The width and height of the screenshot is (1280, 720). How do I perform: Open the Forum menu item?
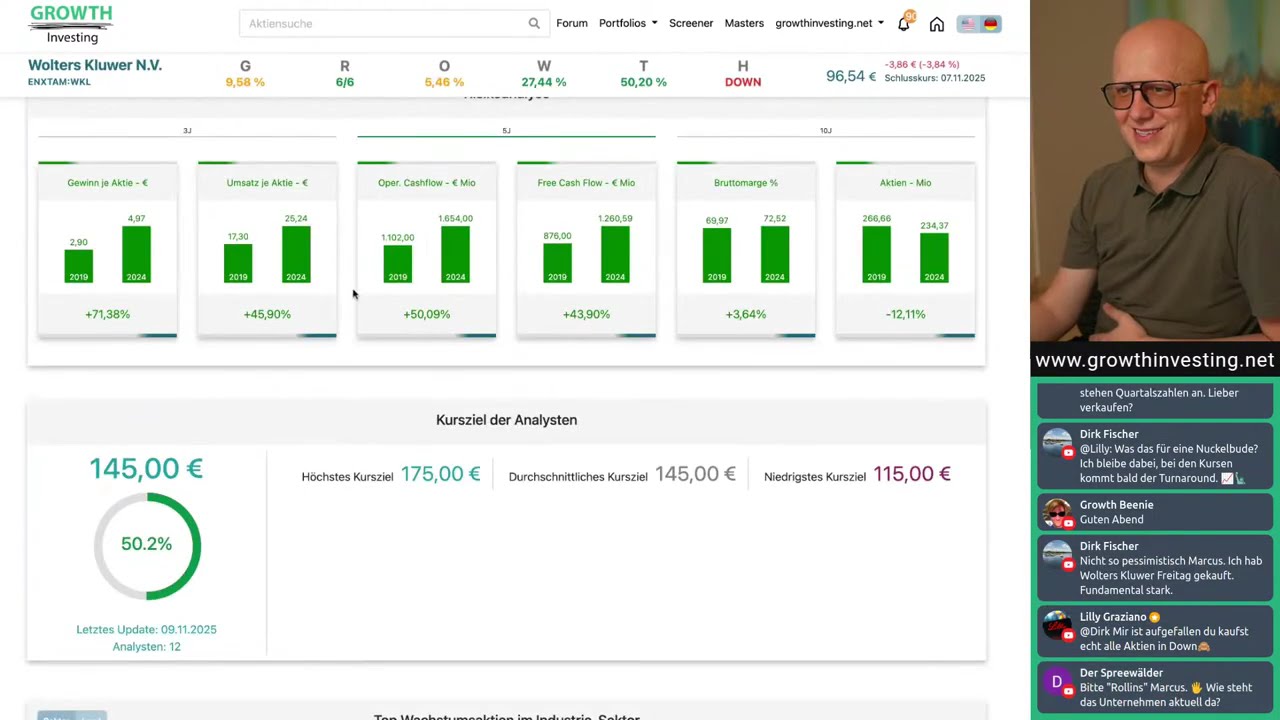coord(572,23)
